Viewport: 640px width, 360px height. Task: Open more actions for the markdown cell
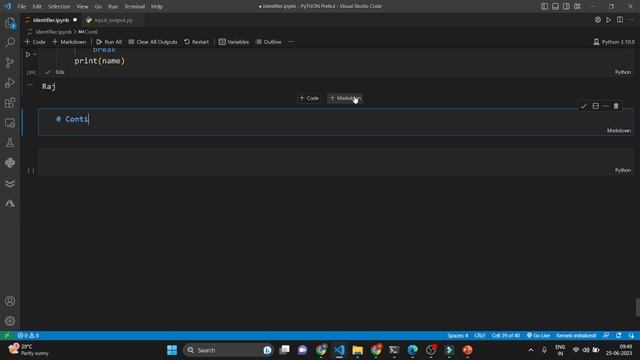click(606, 106)
